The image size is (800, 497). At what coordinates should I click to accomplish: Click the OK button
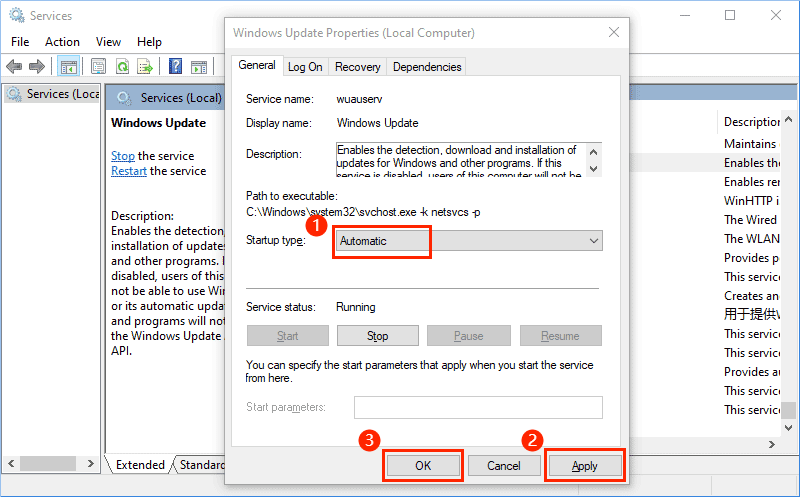pos(423,465)
